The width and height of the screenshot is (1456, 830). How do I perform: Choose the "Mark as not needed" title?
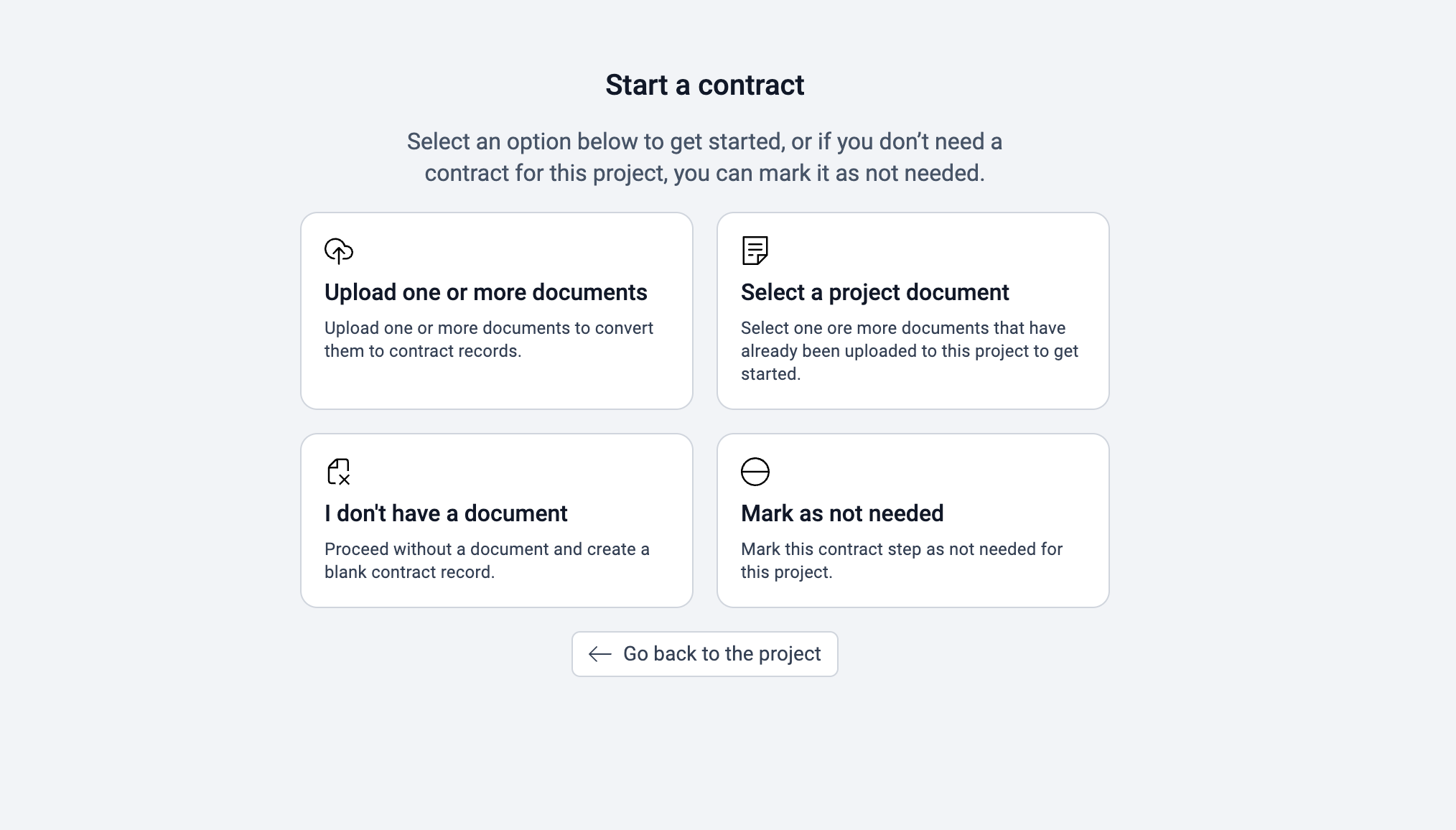(x=842, y=513)
